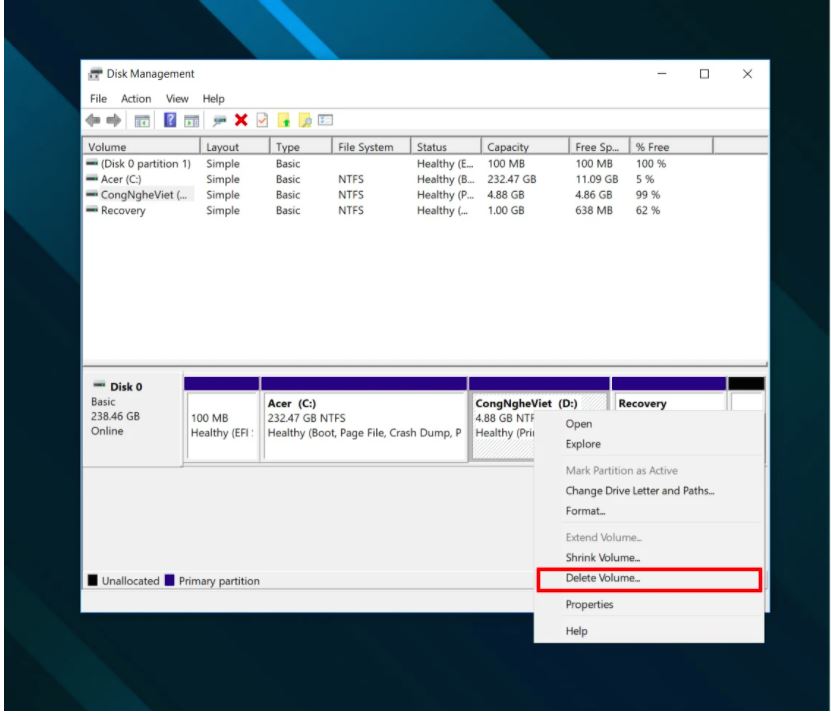
Task: Click the yellow folder magnifier icon
Action: (x=305, y=121)
